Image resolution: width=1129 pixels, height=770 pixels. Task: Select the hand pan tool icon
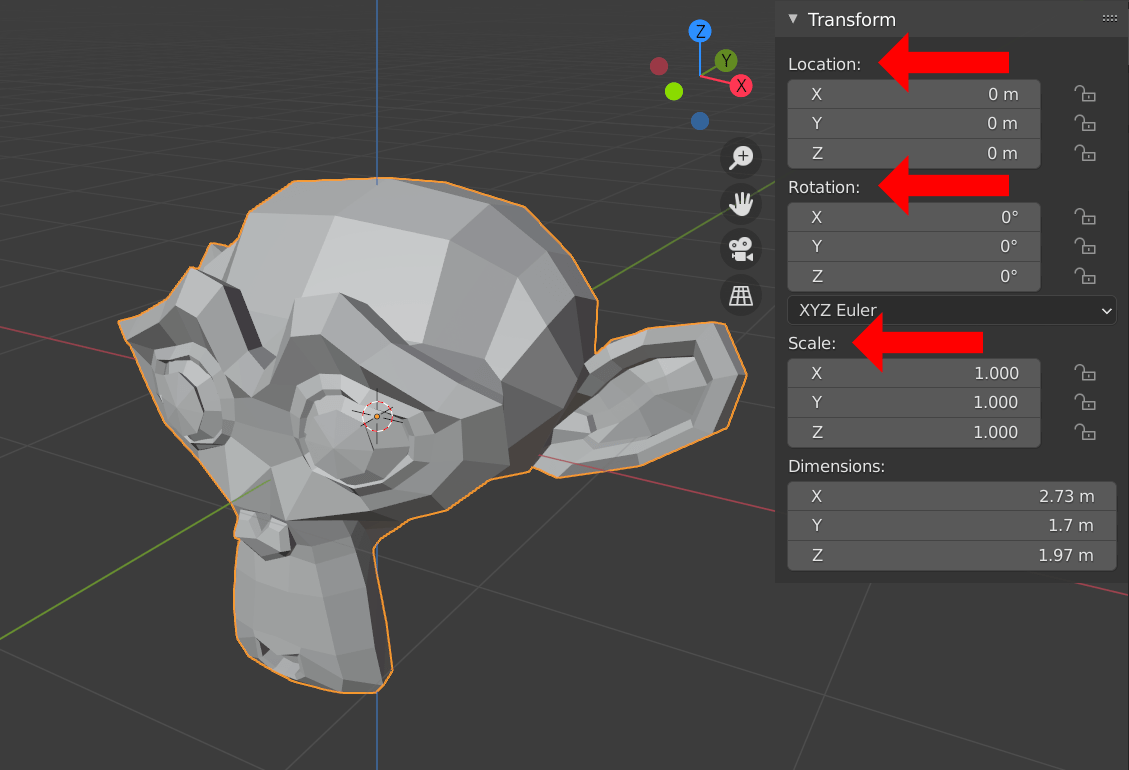click(x=740, y=203)
